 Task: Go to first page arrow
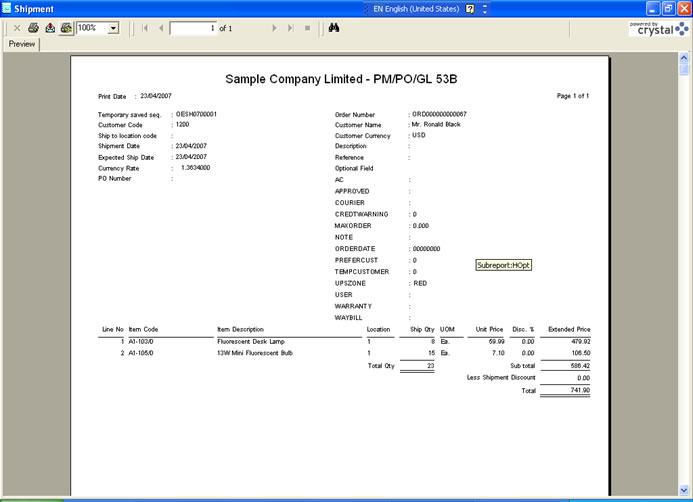pyautogui.click(x=145, y=28)
